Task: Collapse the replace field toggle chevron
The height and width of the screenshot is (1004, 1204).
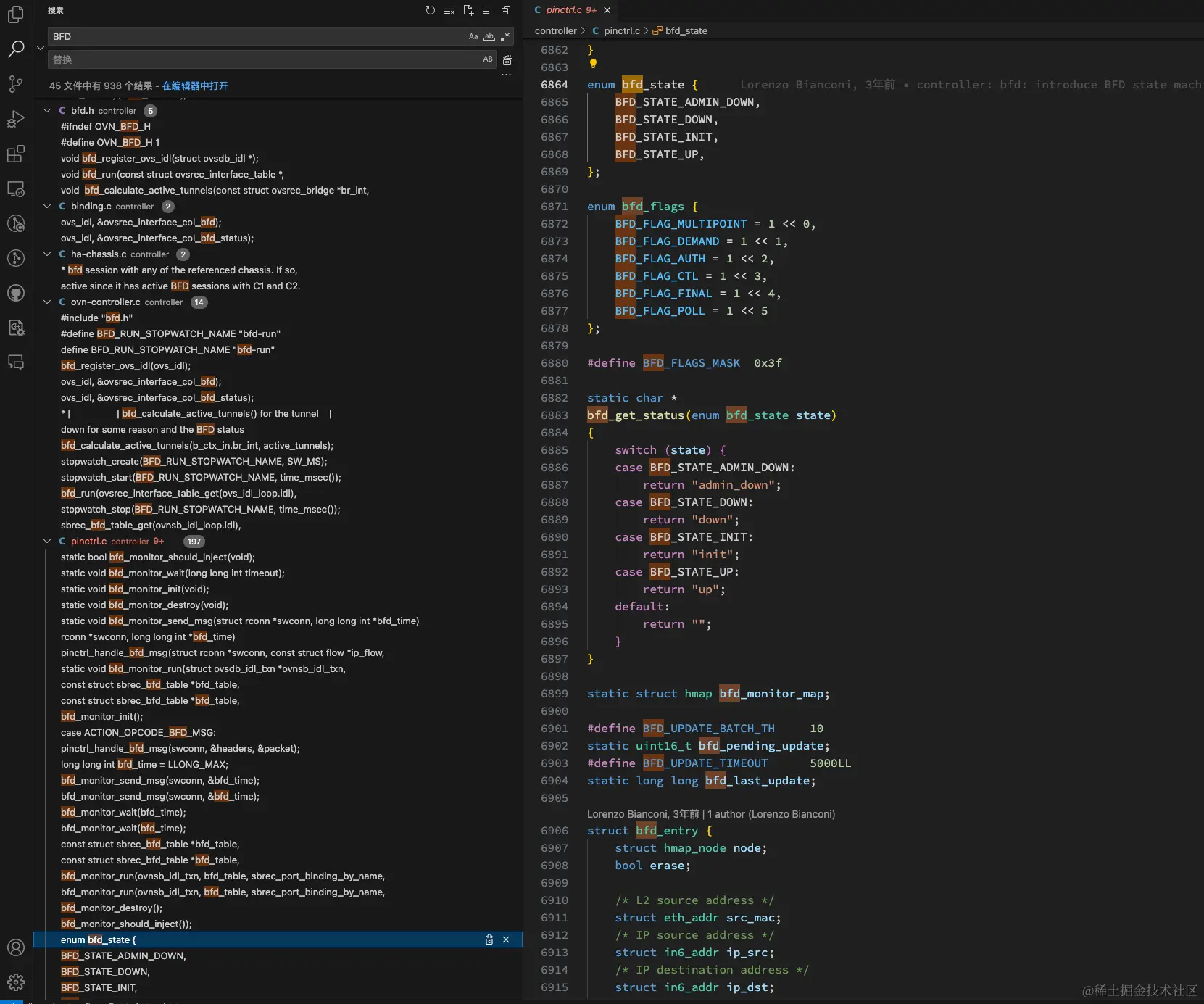Action: [x=41, y=48]
